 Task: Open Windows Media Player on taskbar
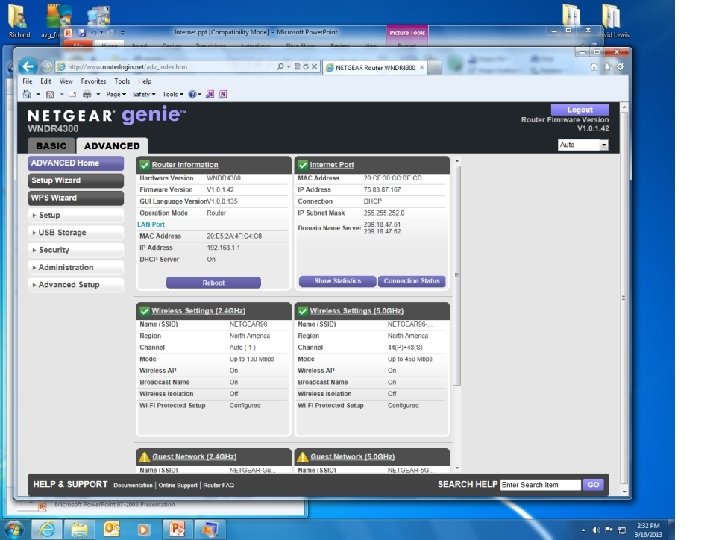(x=144, y=529)
